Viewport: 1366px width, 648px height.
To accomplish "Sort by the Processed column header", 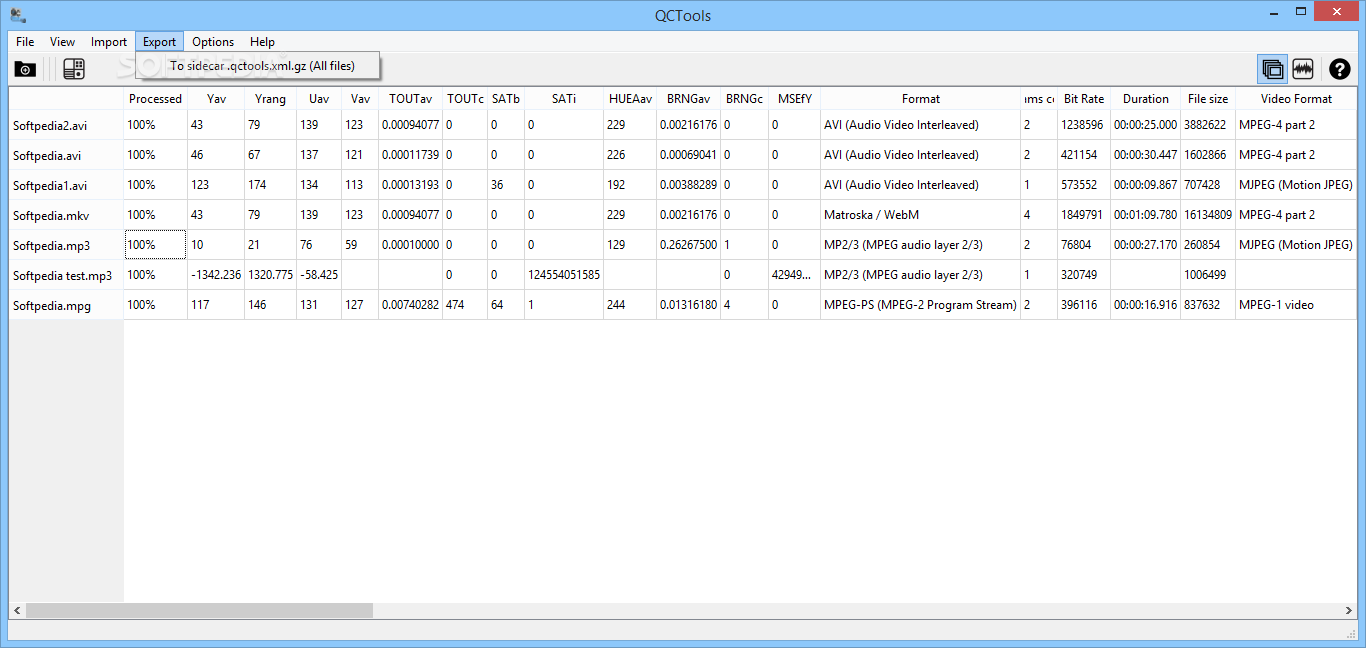I will click(x=155, y=99).
